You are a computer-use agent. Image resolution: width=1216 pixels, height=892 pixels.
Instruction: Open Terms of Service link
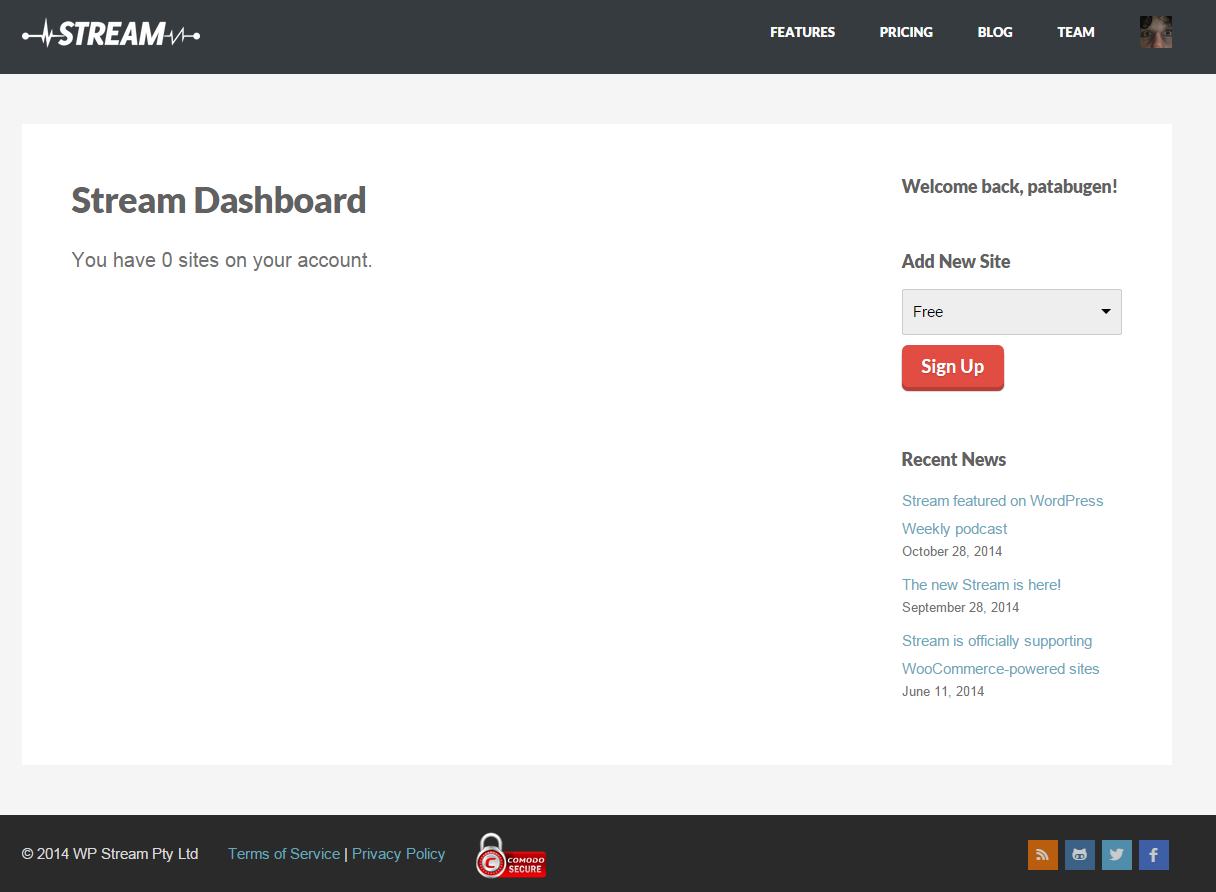(284, 854)
